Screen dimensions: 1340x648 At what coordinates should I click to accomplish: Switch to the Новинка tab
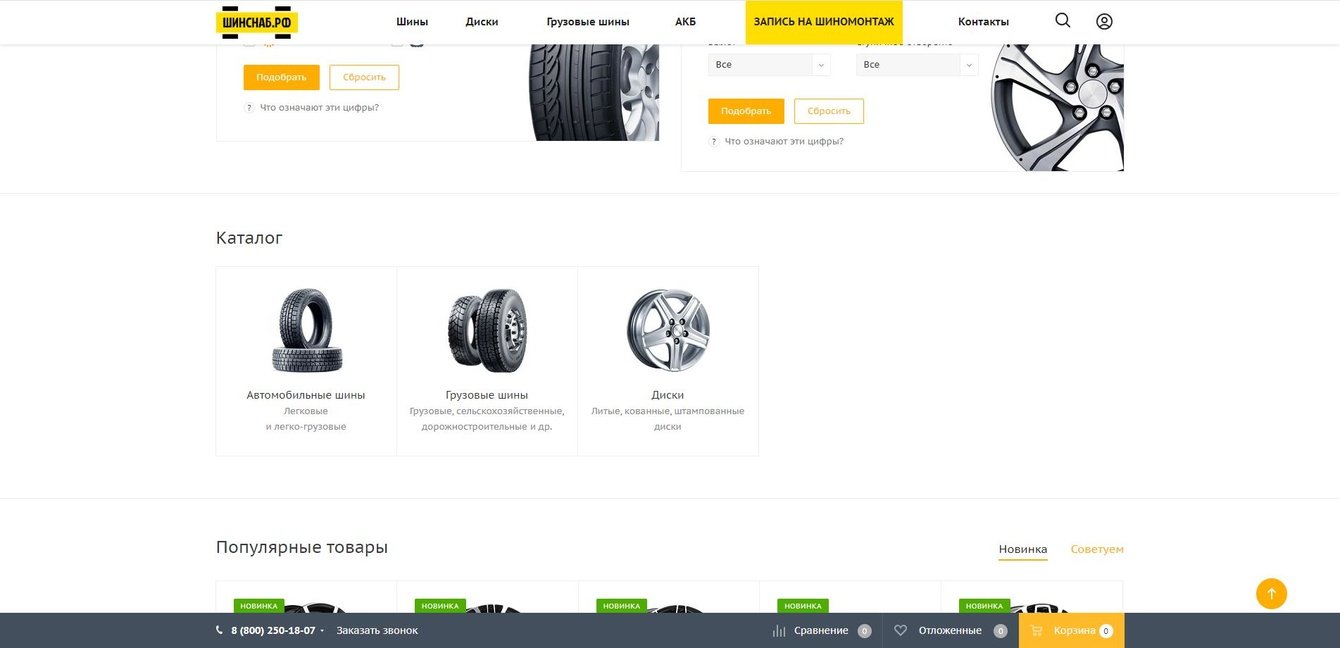1023,549
